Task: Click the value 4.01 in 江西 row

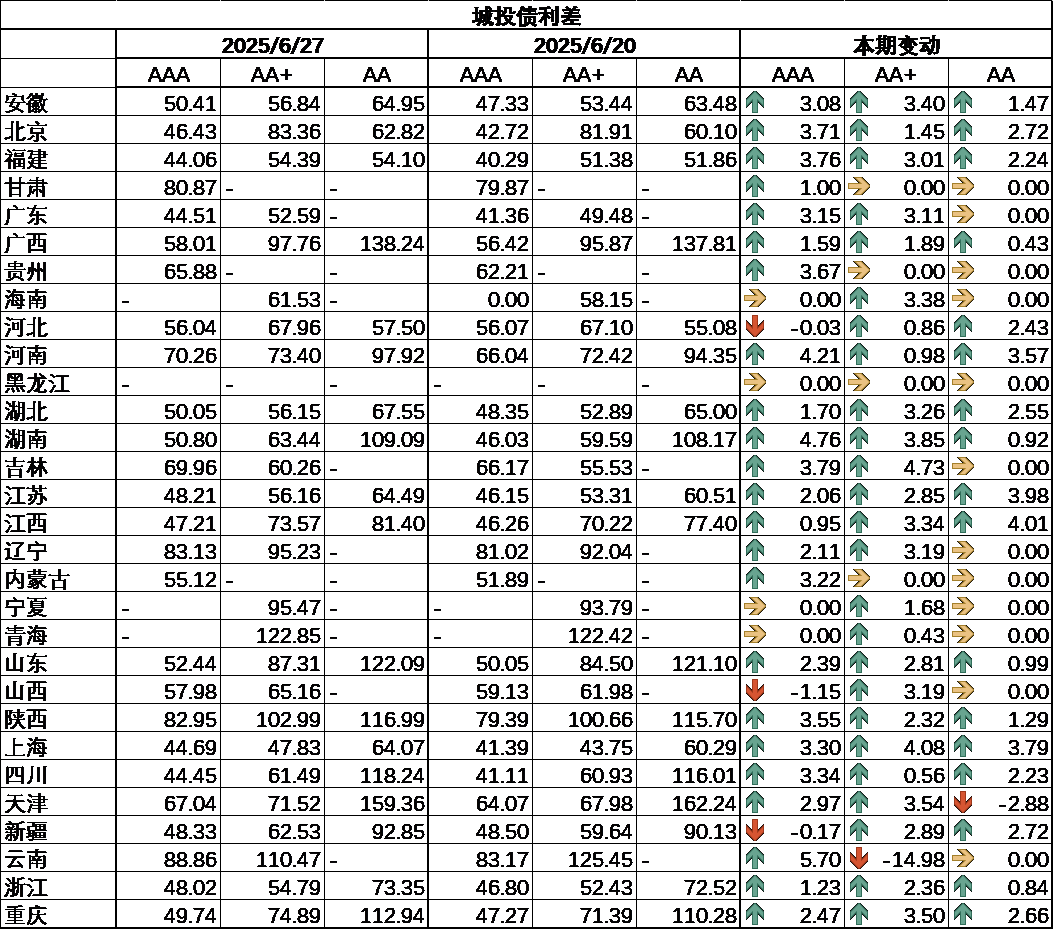Action: tap(1028, 523)
